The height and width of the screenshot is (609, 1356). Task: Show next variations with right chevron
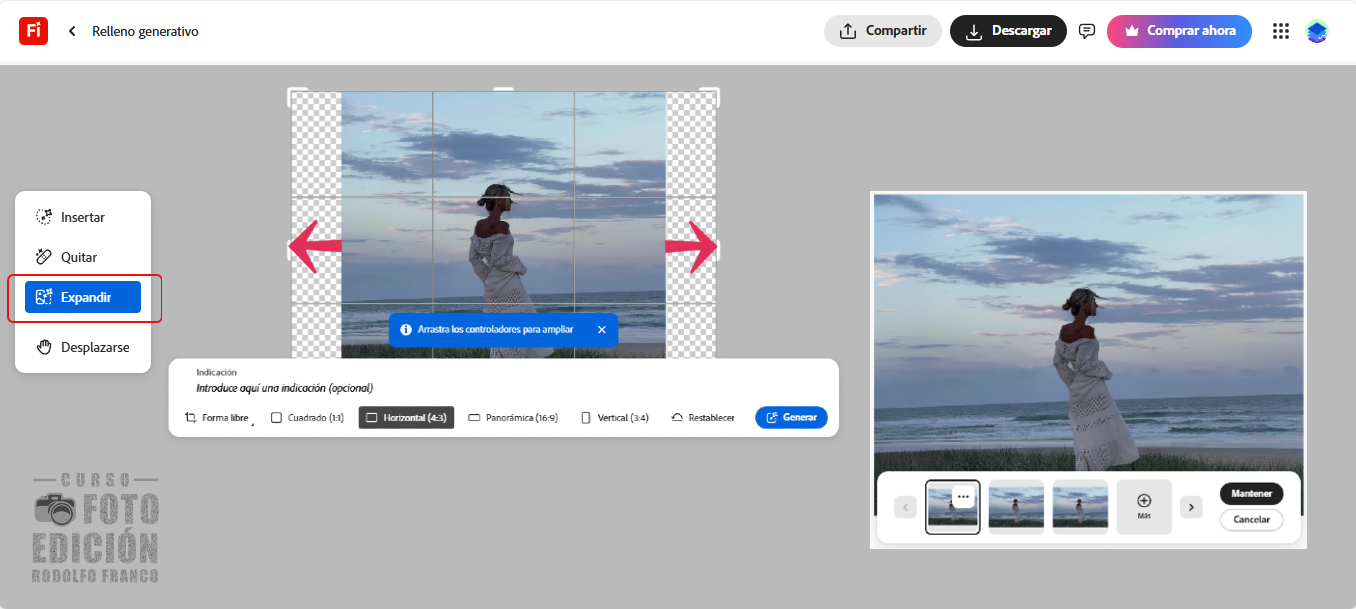click(x=1190, y=507)
